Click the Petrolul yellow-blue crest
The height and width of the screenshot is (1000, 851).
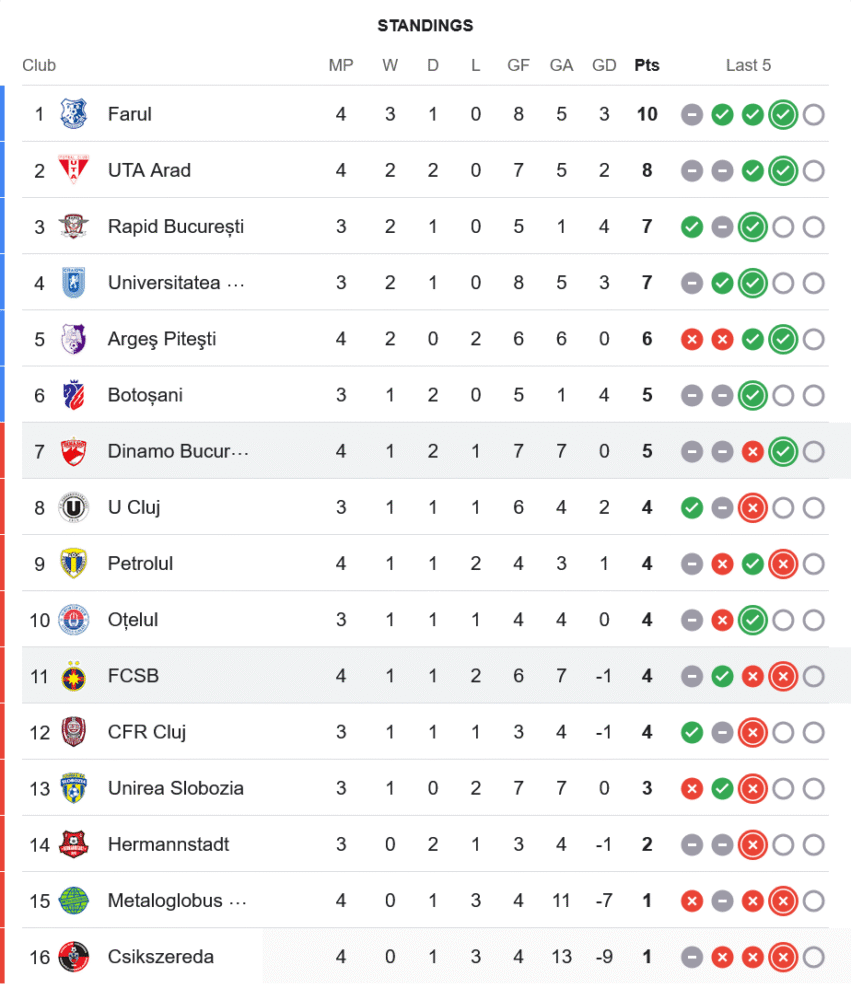pos(73,563)
